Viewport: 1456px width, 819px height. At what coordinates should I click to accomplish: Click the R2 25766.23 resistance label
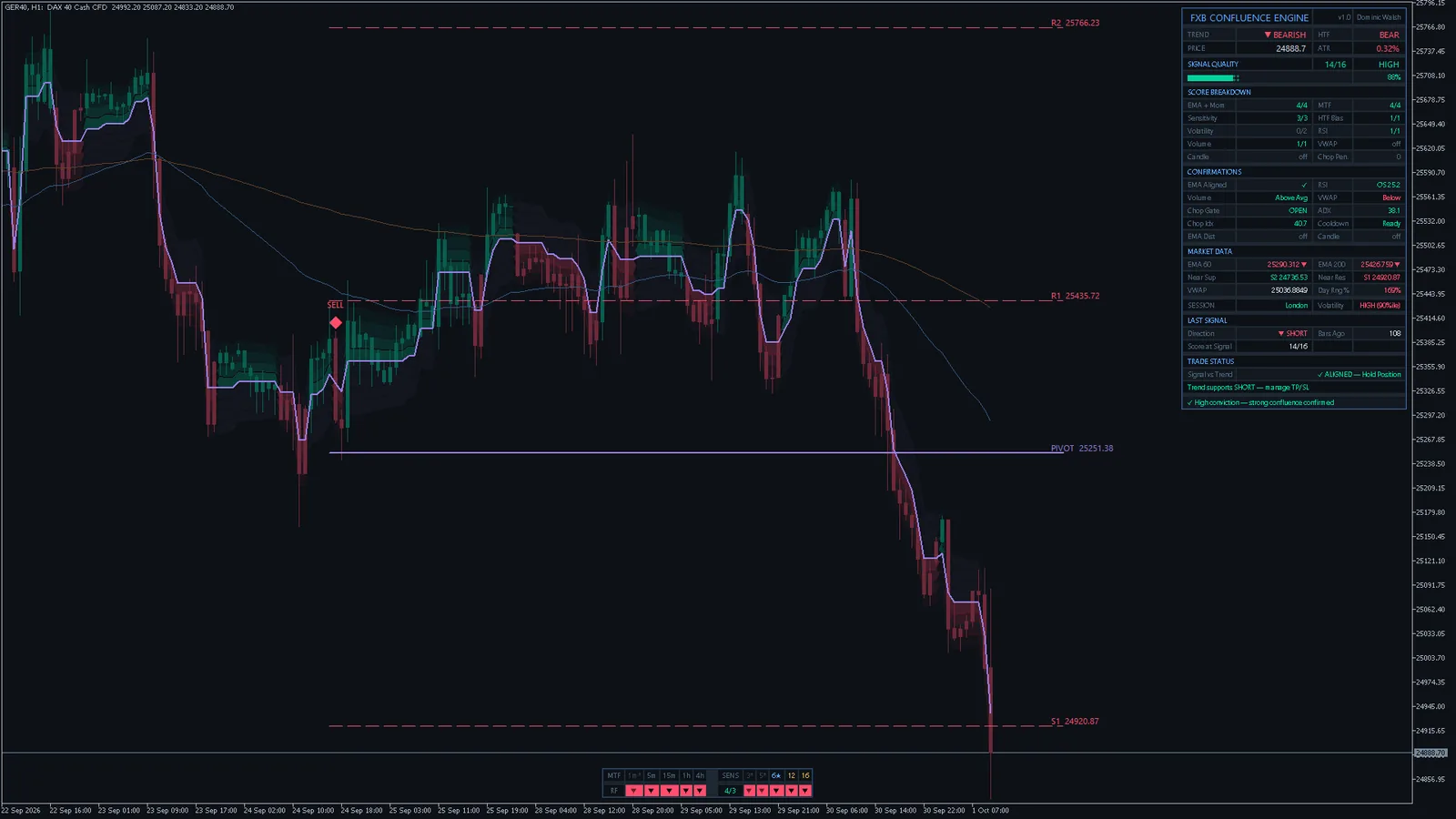point(1076,24)
